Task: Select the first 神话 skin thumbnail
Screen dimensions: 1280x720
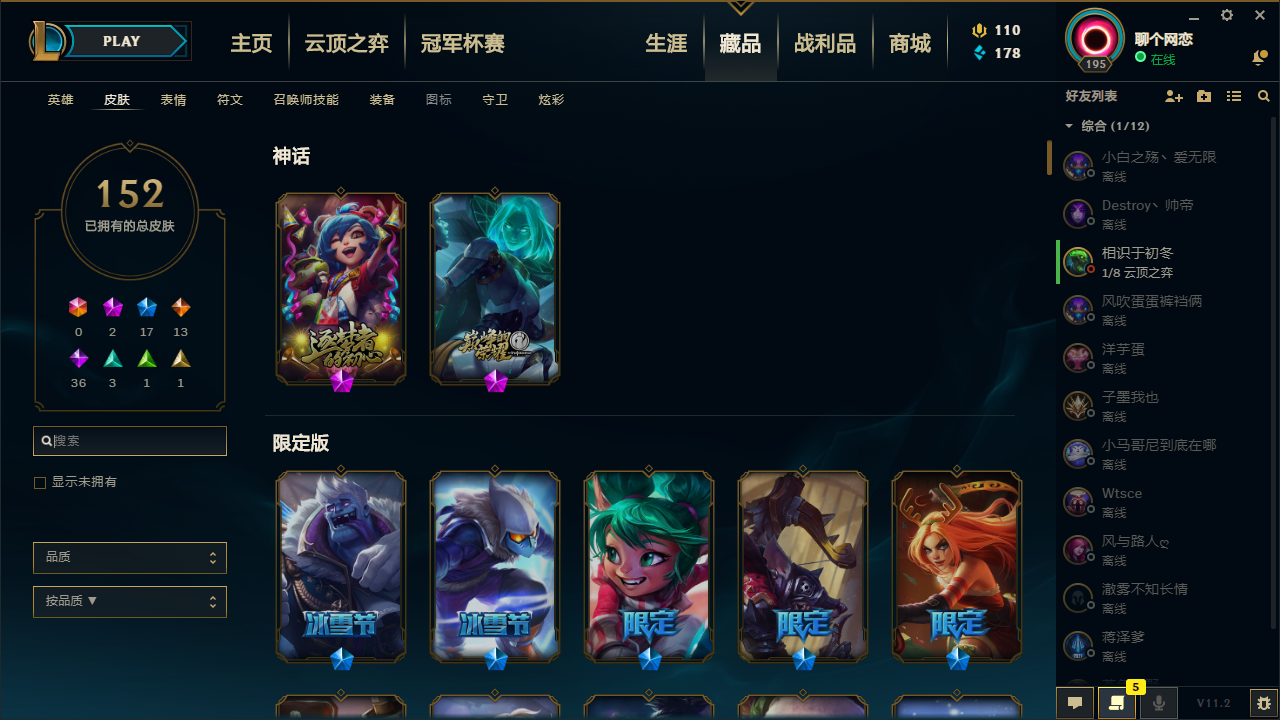Action: [341, 289]
